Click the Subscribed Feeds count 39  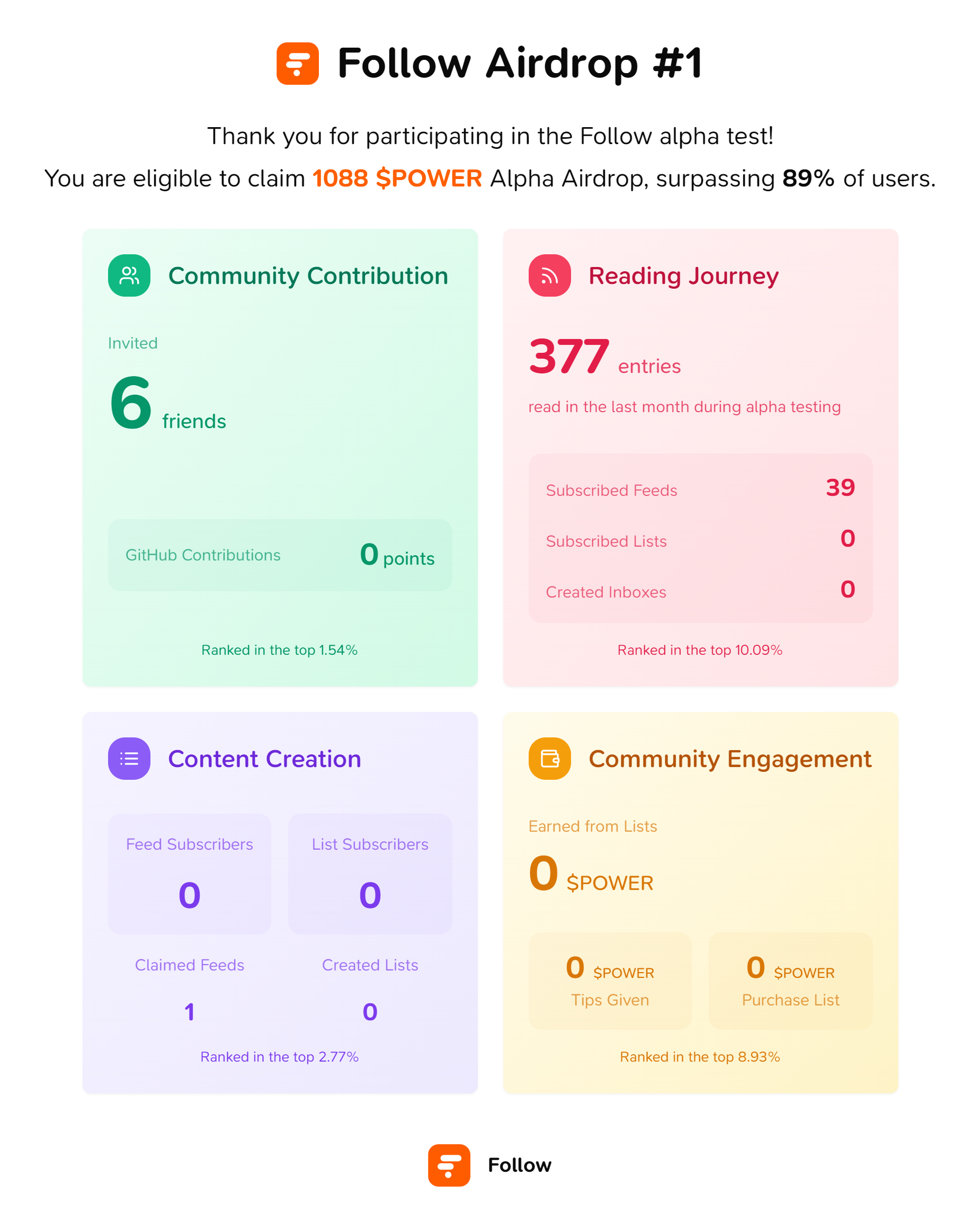(840, 488)
